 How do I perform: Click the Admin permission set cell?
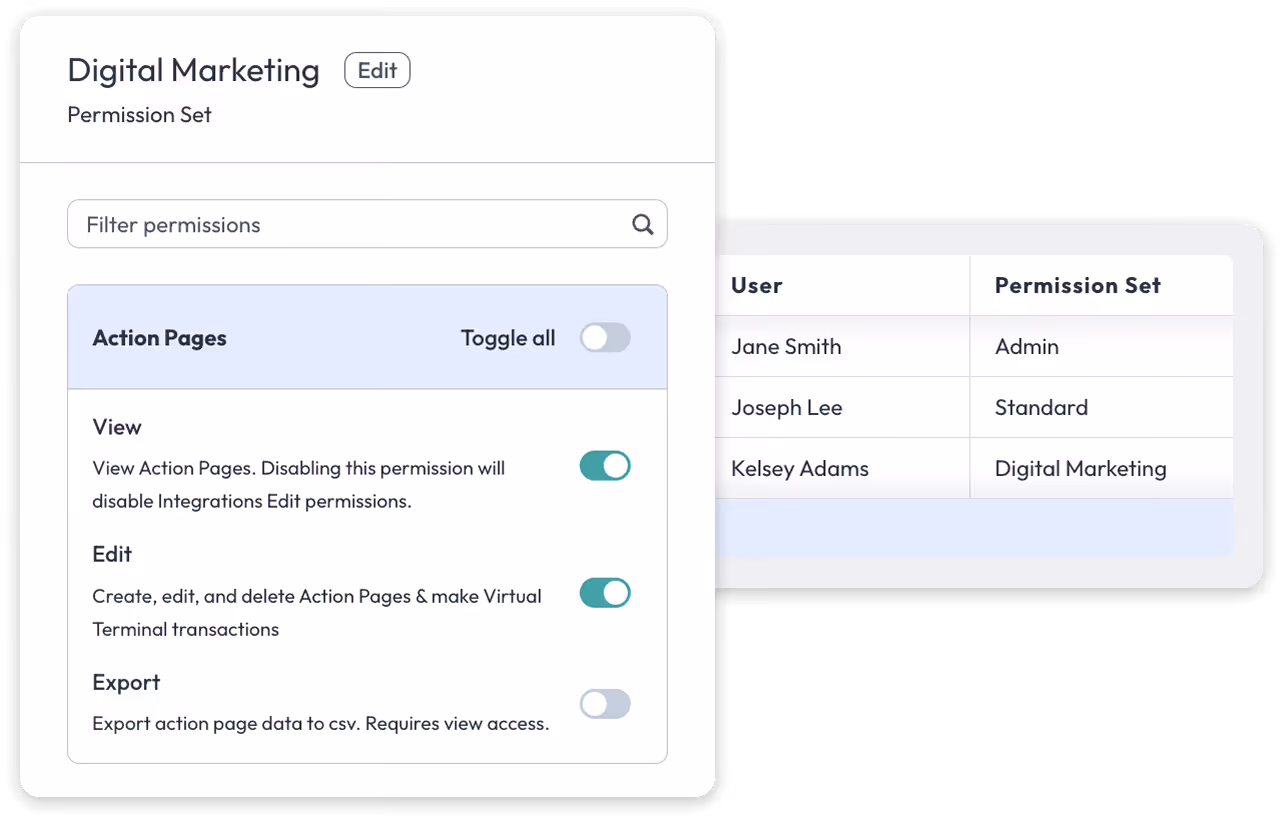tap(1026, 346)
